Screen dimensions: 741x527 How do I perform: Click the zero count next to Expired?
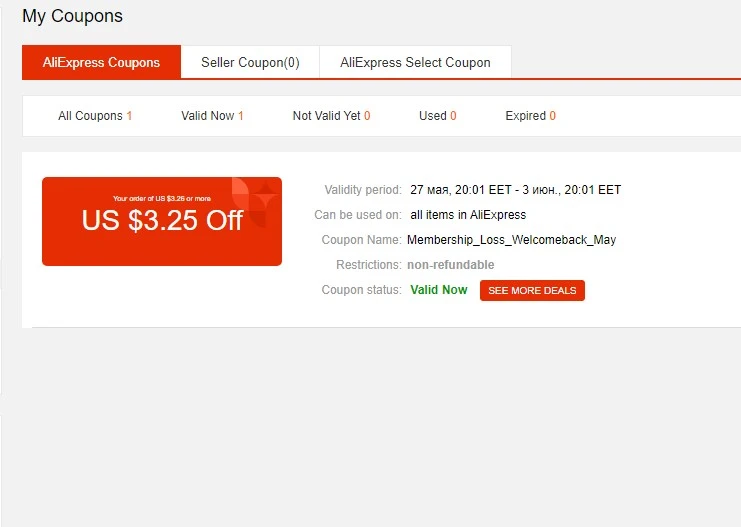coord(552,116)
